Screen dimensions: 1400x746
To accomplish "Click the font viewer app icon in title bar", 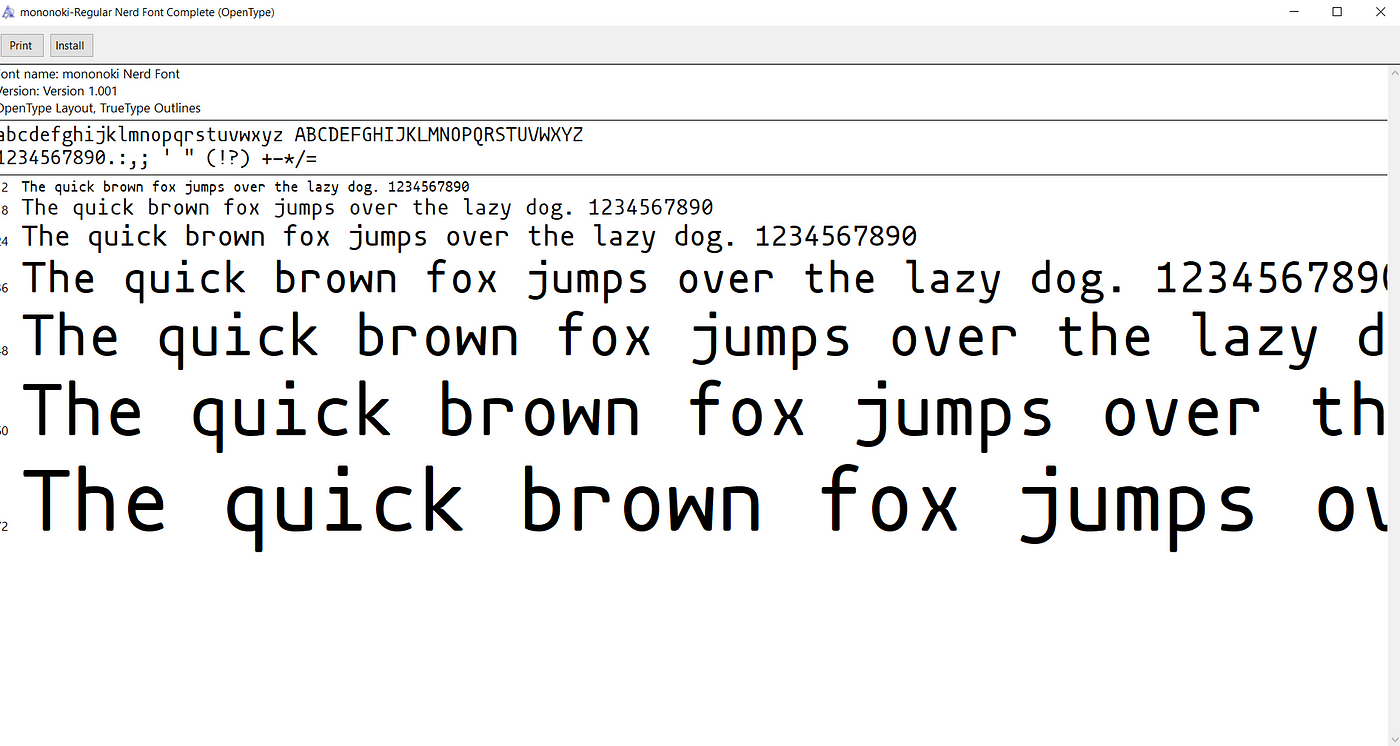I will point(9,12).
